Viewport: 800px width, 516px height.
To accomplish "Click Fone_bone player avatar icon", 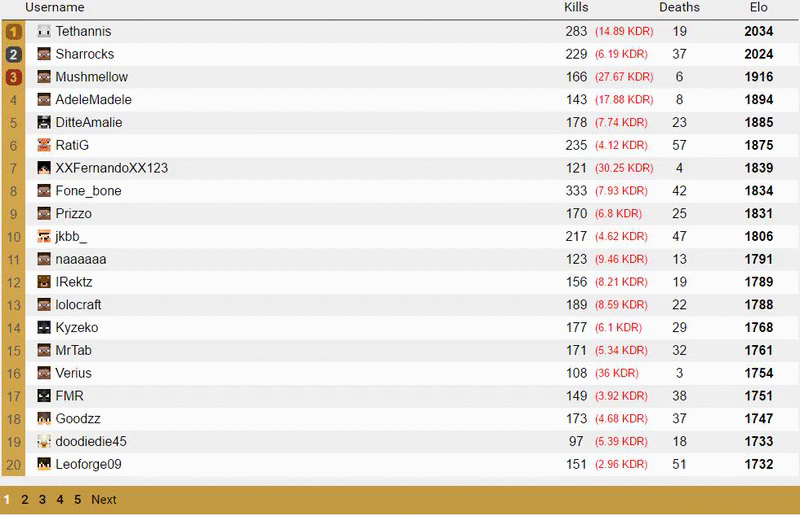I will tap(44, 191).
